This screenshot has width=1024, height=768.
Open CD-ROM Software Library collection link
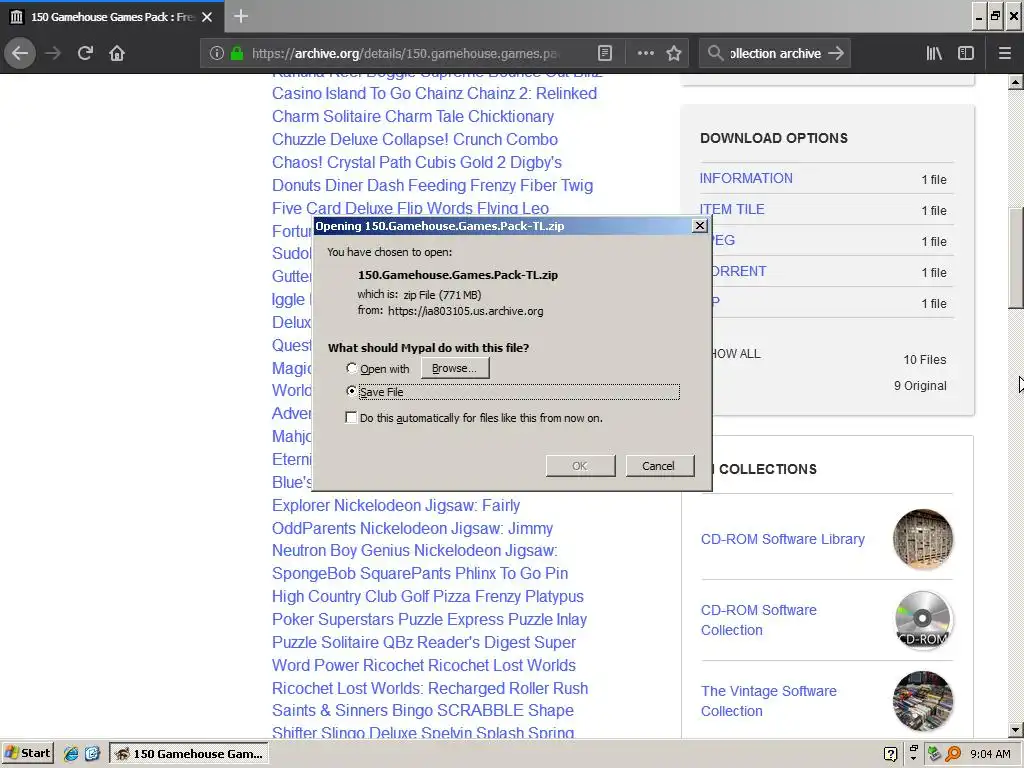(x=782, y=539)
